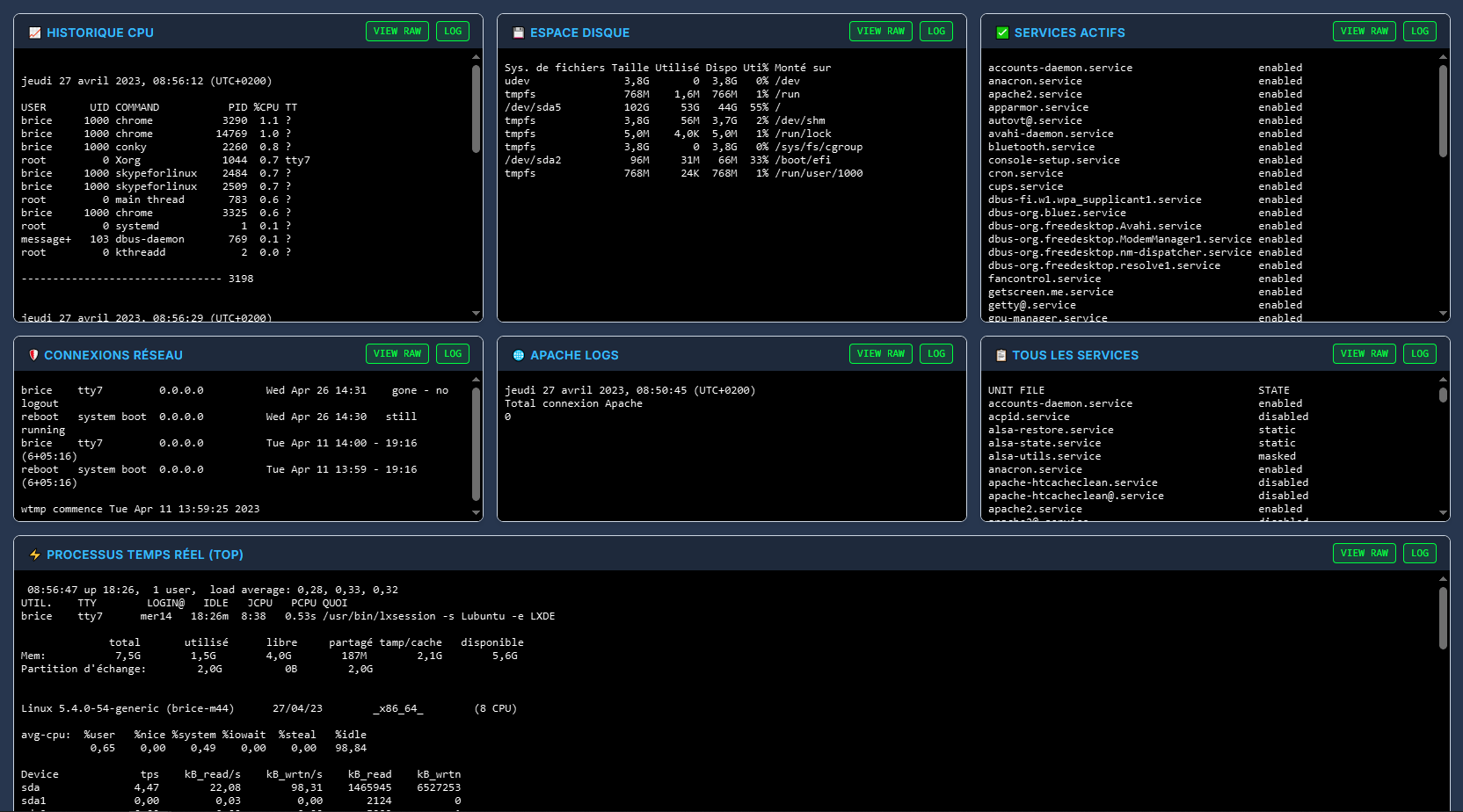Open Log for Apache Logs panel

[x=936, y=353]
